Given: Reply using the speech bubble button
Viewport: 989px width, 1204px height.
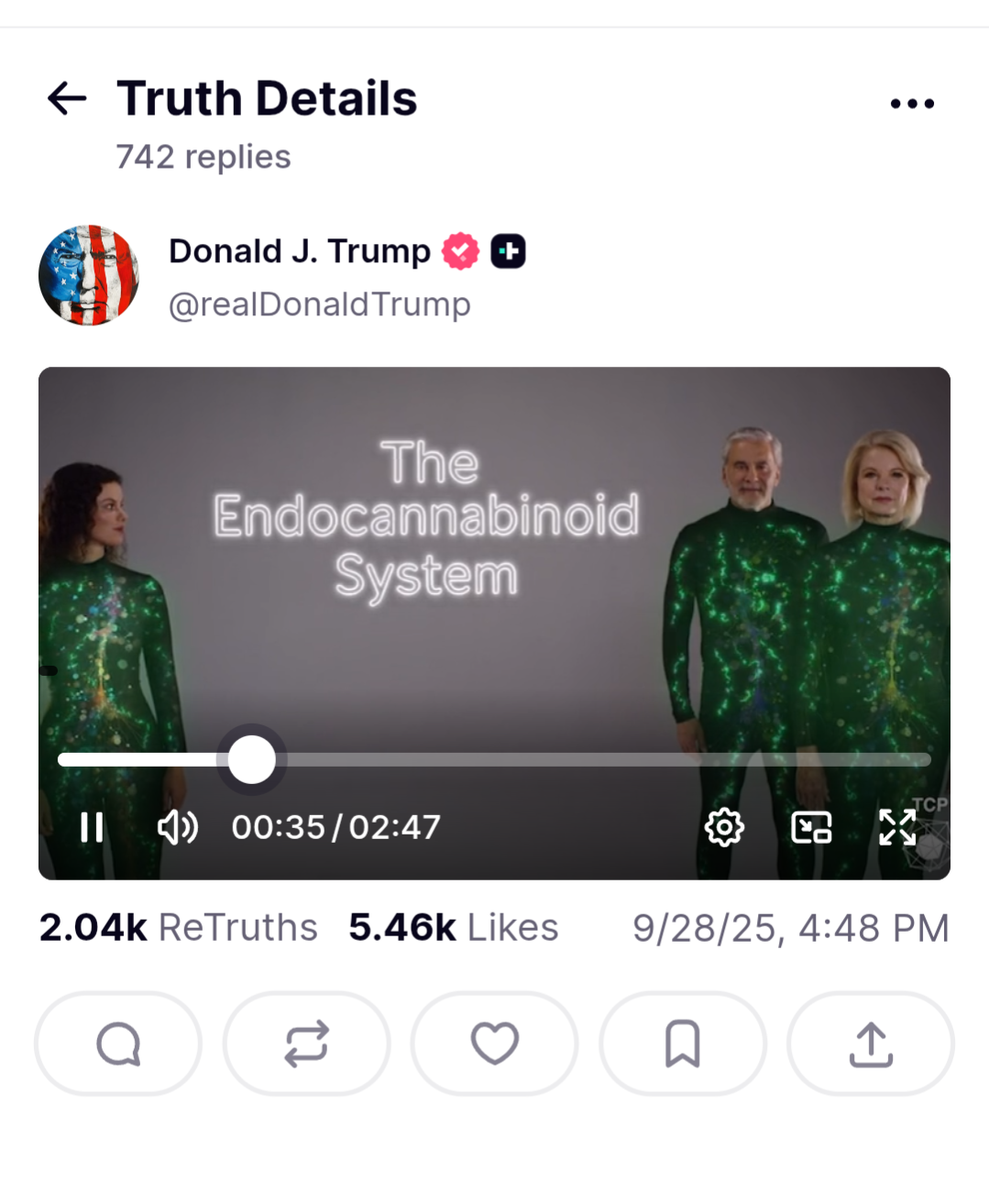Looking at the screenshot, I should tap(118, 1044).
